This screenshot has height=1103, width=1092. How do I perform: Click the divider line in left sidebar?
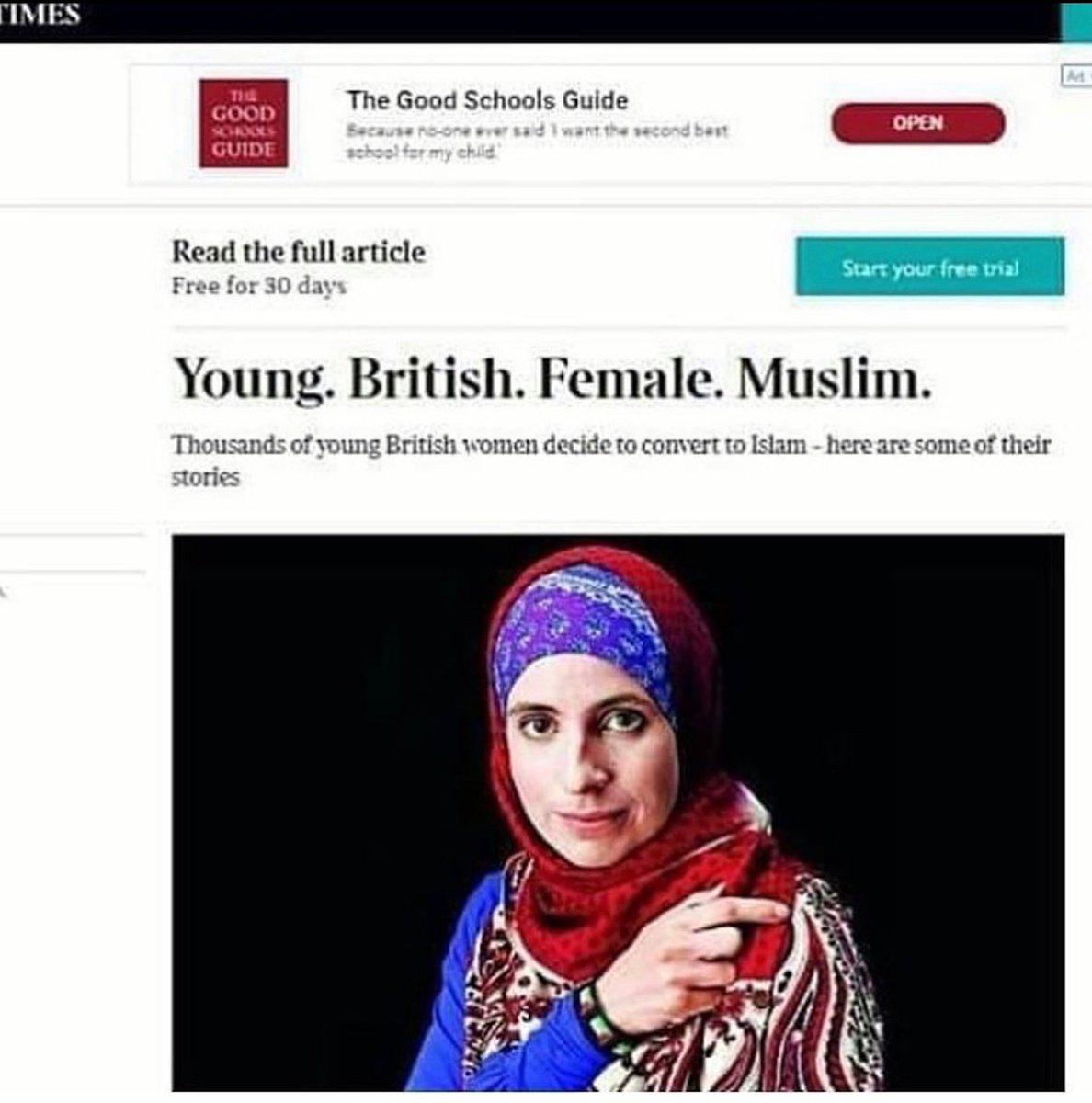click(72, 534)
